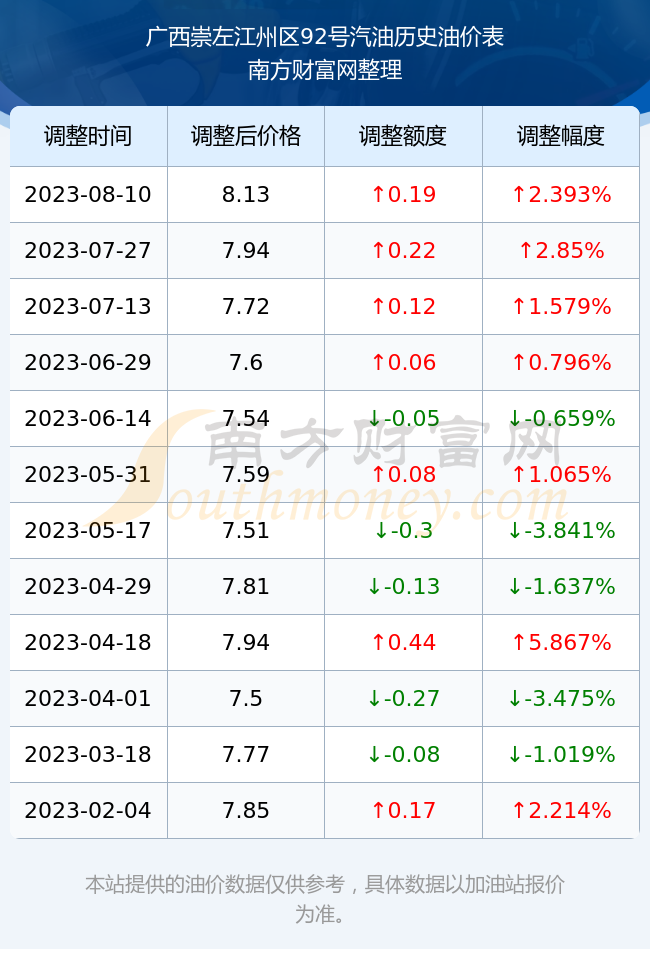Image resolution: width=650 pixels, height=980 pixels.
Task: Select the 2023-04-18 date cell
Action: (x=88, y=642)
